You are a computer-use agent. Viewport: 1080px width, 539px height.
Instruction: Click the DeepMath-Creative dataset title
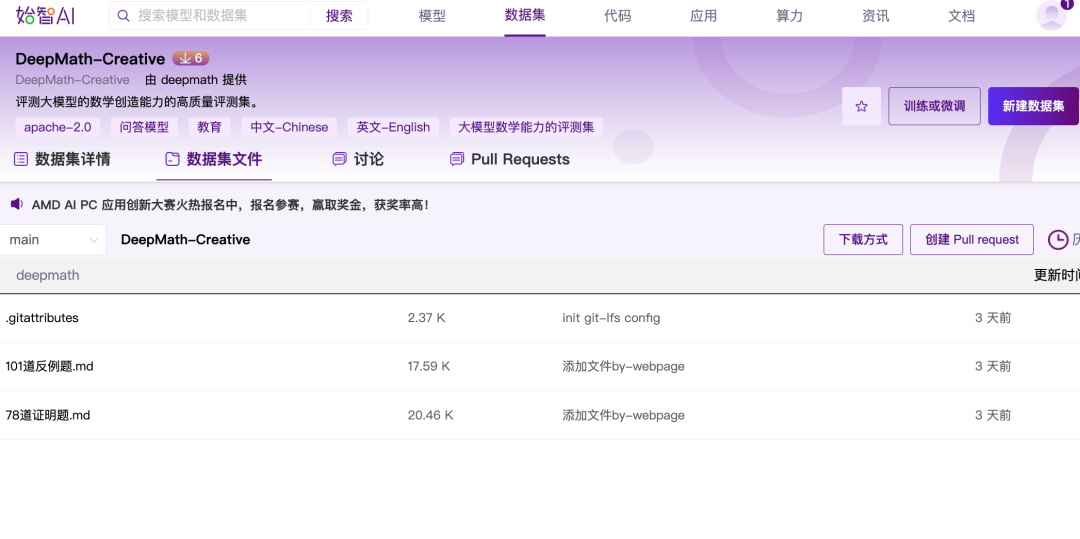click(90, 59)
